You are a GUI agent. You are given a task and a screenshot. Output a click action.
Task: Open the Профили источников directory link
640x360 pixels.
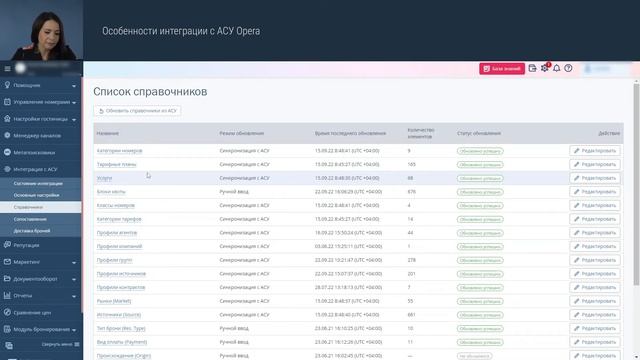point(121,274)
